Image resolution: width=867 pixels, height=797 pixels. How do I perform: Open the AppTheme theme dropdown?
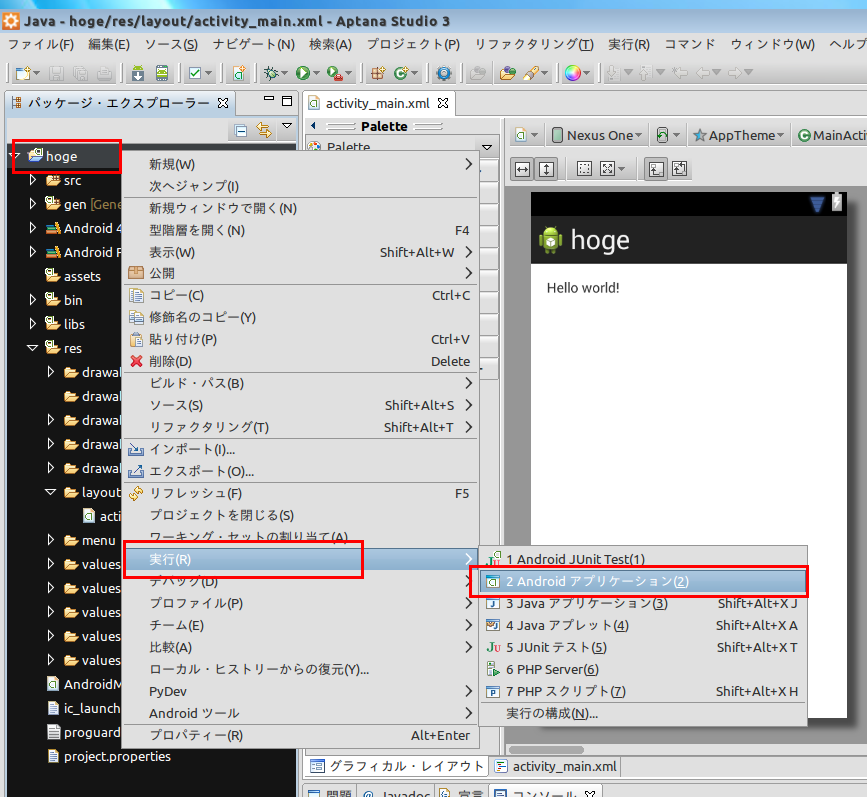tap(738, 136)
